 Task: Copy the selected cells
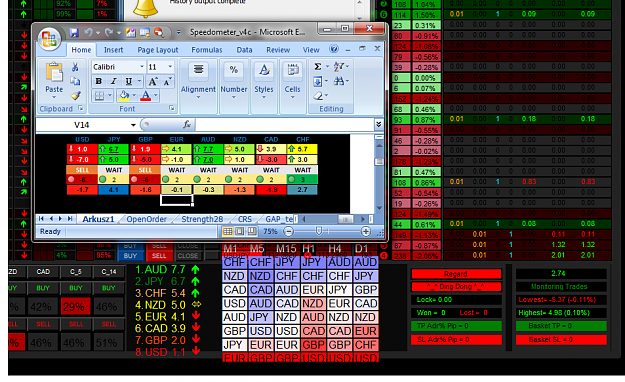tap(75, 81)
